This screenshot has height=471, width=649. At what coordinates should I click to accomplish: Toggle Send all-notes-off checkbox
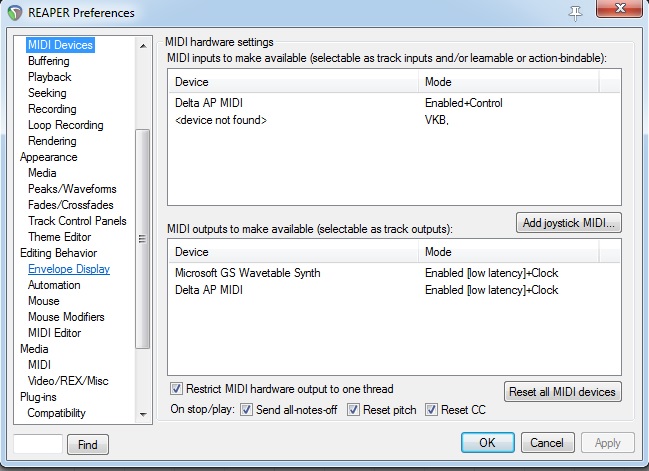246,410
